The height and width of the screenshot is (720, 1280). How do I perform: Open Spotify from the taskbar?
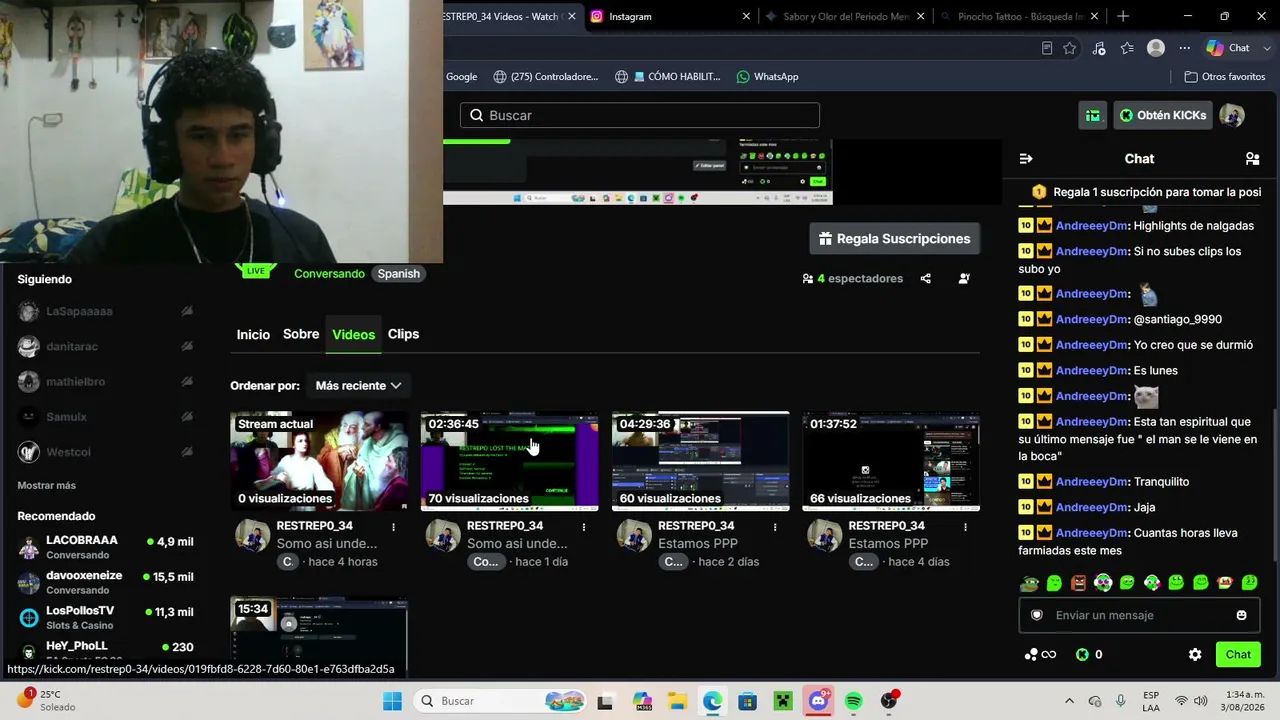853,701
